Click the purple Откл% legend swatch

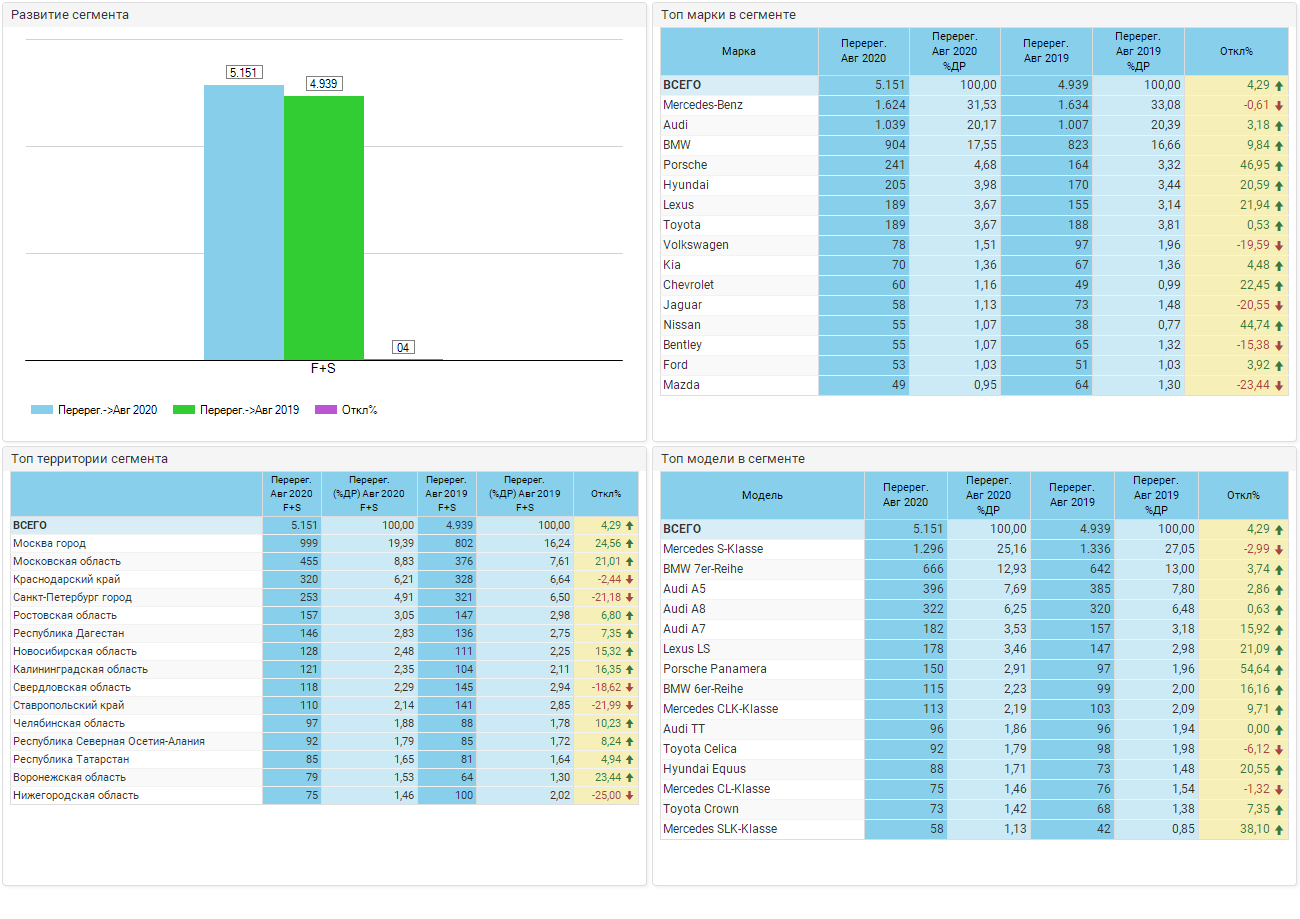pos(326,410)
